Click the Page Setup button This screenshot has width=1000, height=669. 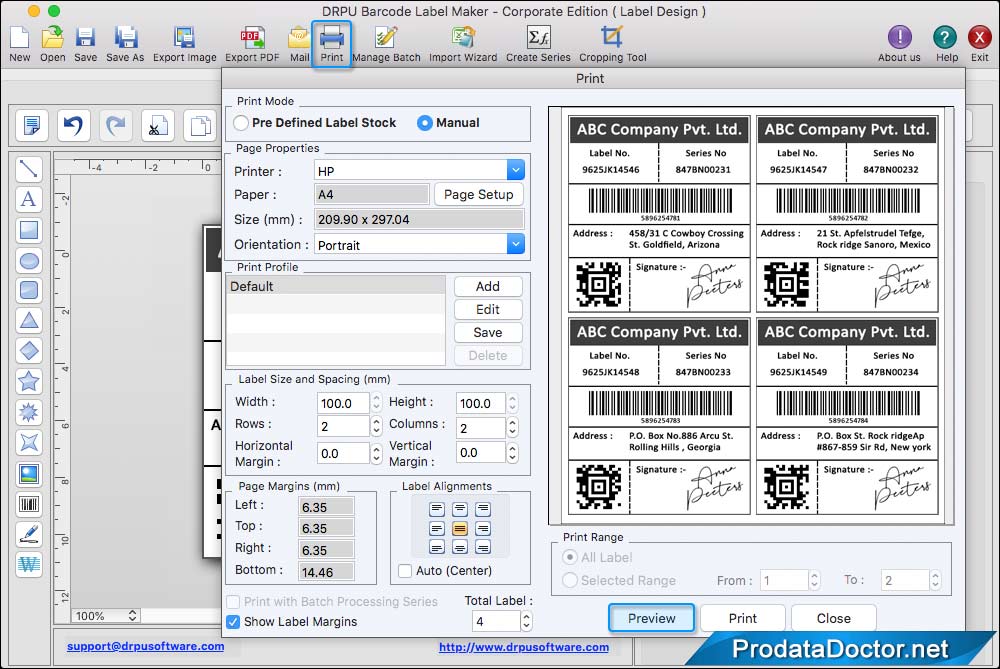[x=478, y=195]
